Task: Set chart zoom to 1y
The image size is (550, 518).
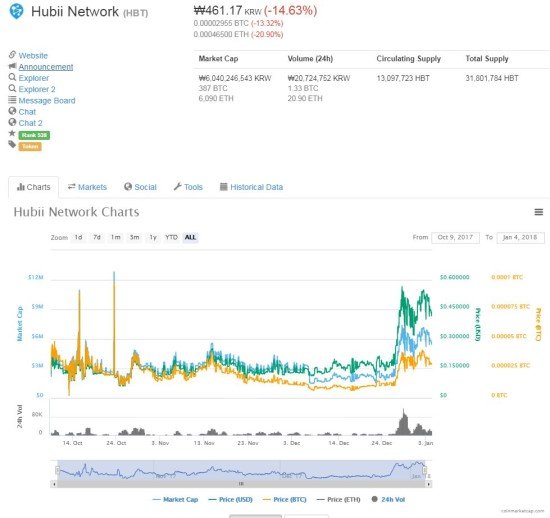Action: pos(153,237)
